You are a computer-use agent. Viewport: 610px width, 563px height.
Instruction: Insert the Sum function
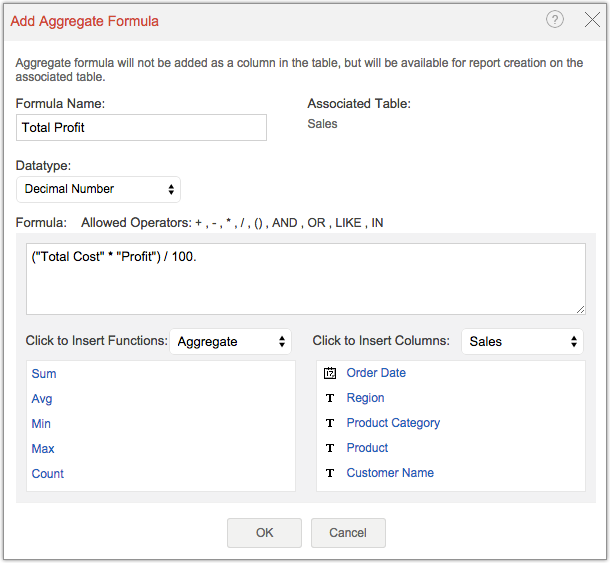pos(44,374)
